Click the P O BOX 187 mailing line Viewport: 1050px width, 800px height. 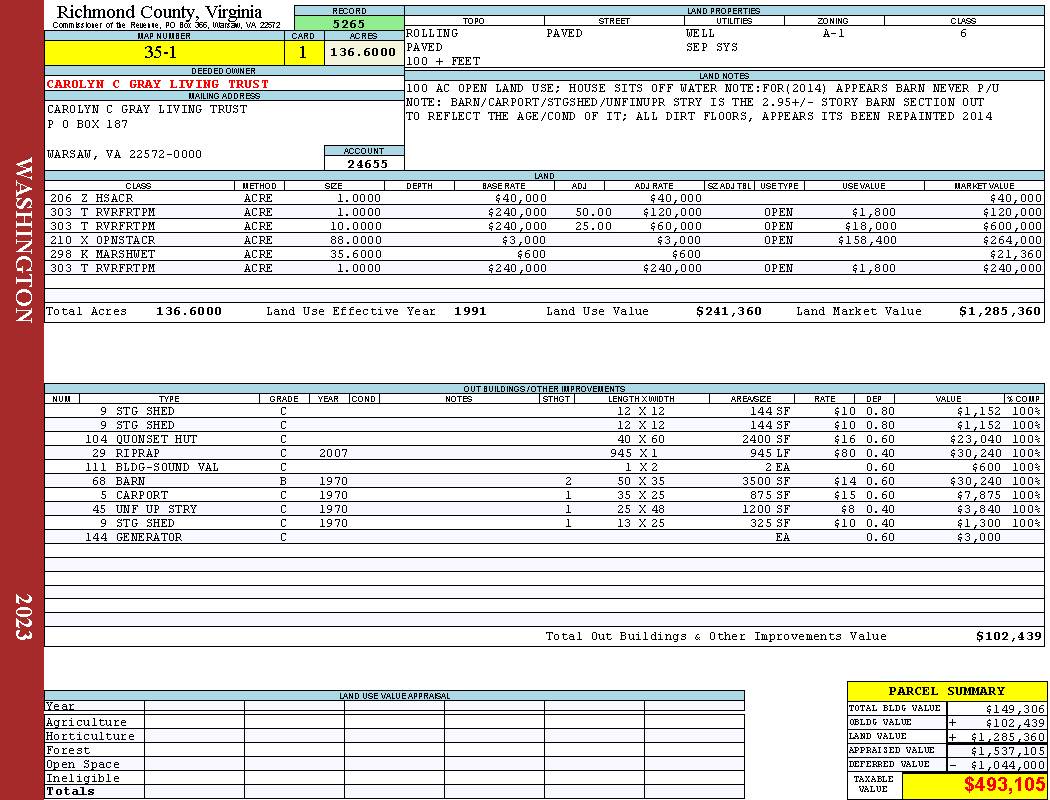click(x=87, y=124)
